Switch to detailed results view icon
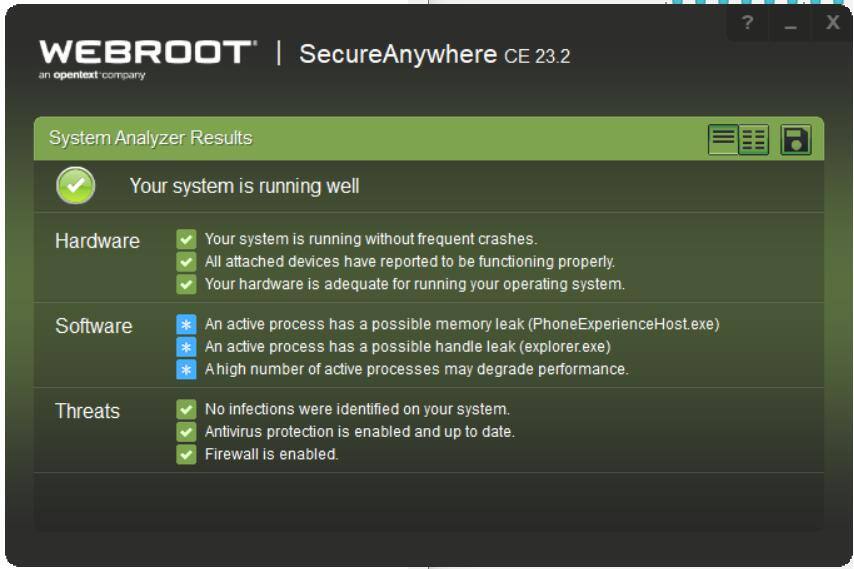 [x=753, y=140]
